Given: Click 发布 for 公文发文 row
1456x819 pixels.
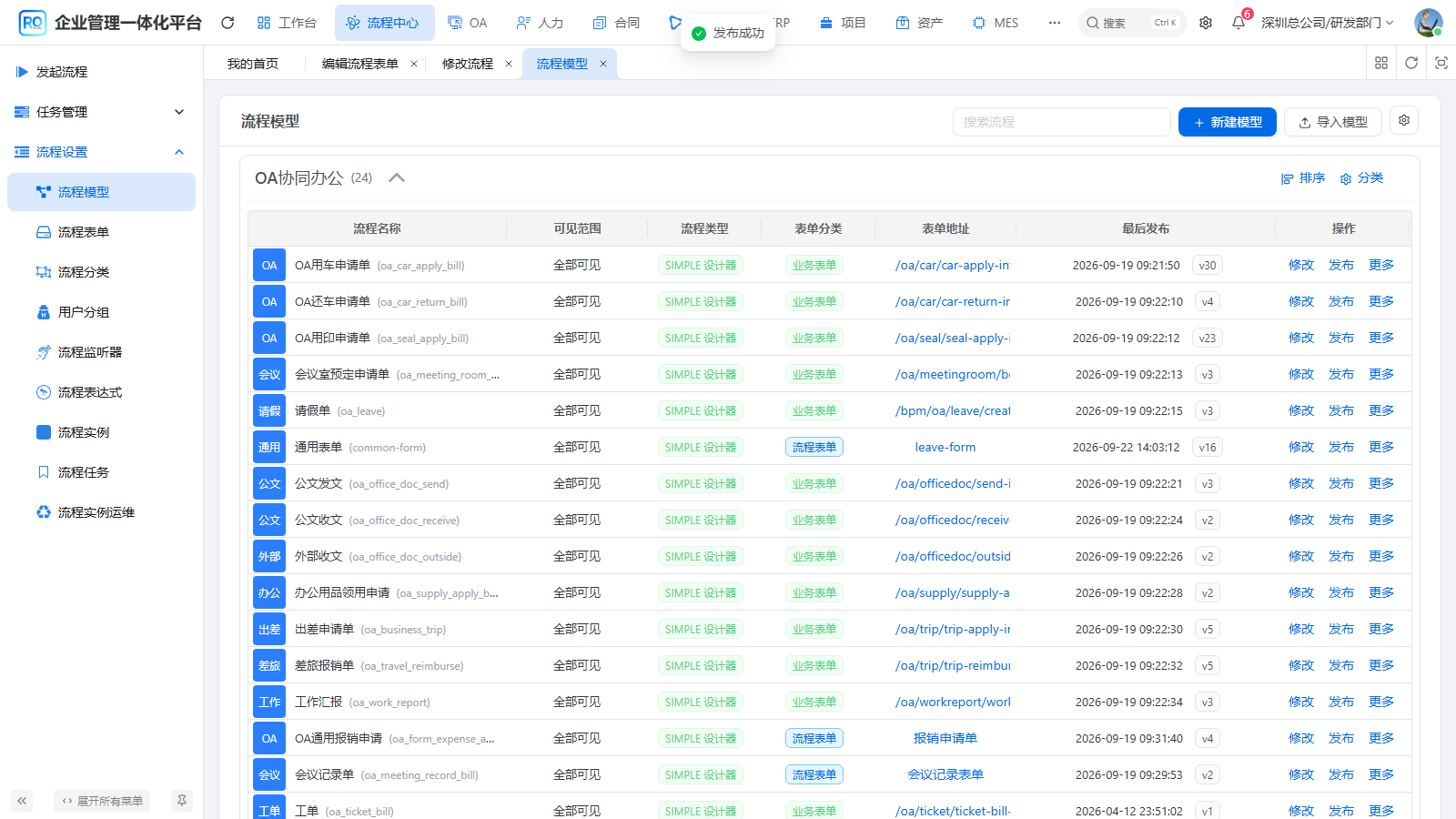Looking at the screenshot, I should click(x=1341, y=483).
